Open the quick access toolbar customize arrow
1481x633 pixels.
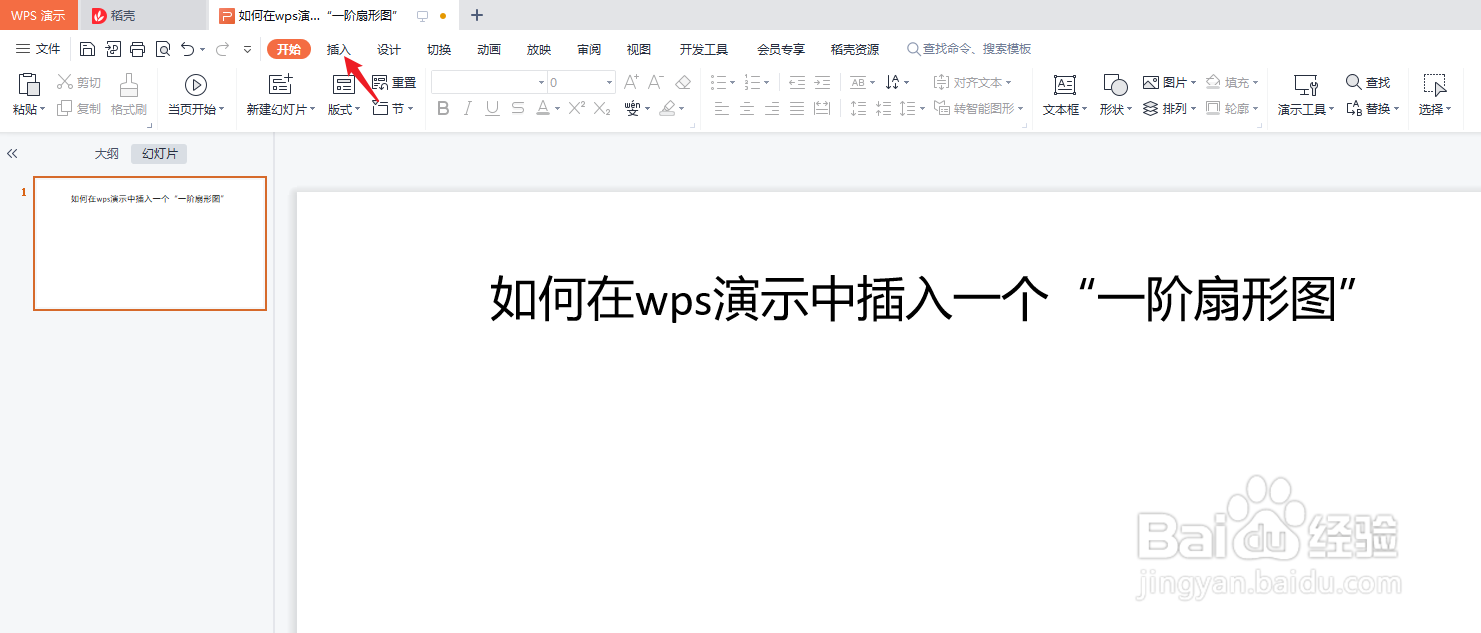coord(248,49)
